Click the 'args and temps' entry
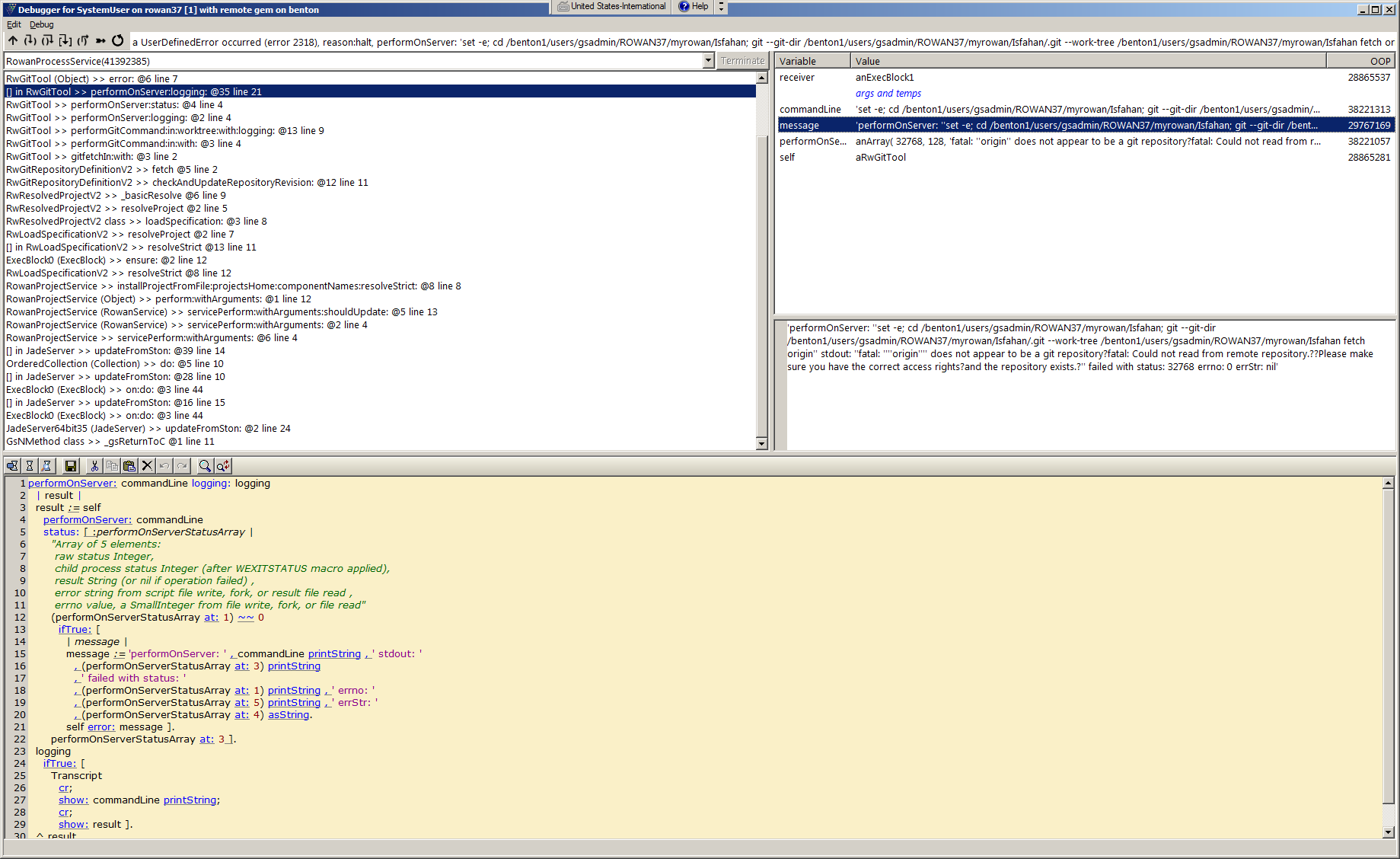Screen dimensions: 1400x859 888,93
